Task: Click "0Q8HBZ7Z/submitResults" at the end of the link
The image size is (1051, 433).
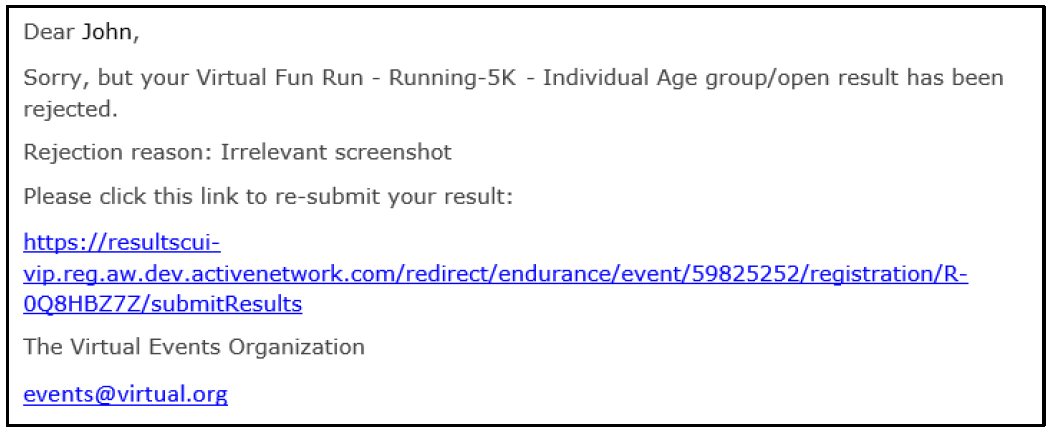Action: click(162, 303)
